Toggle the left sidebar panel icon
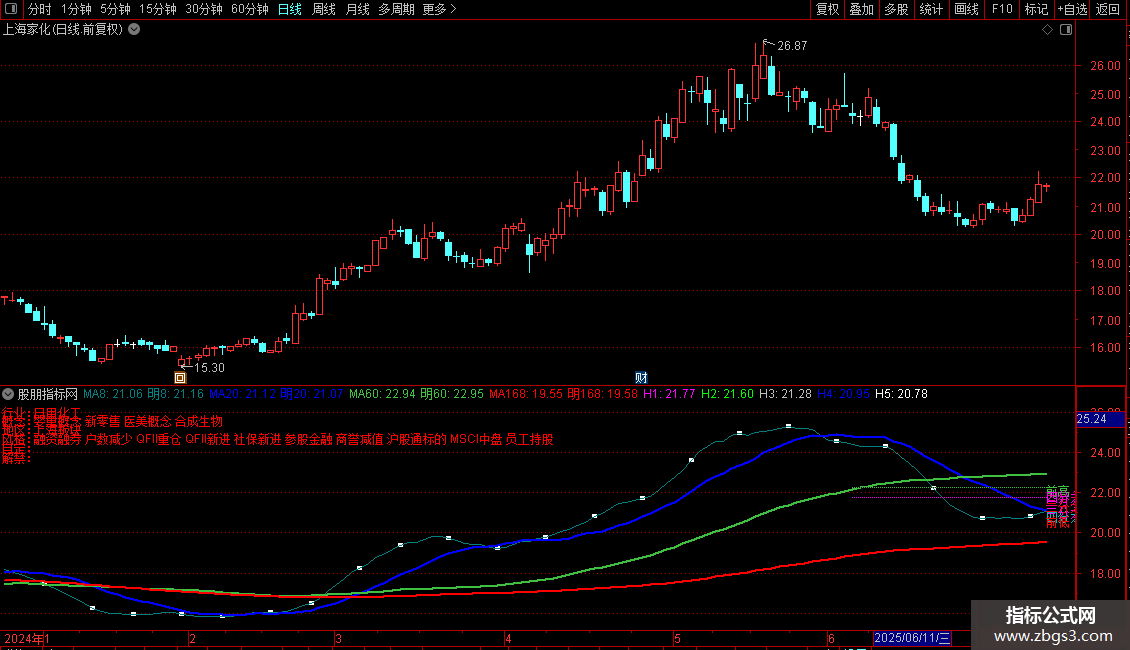This screenshot has height=650, width=1130. point(11,9)
